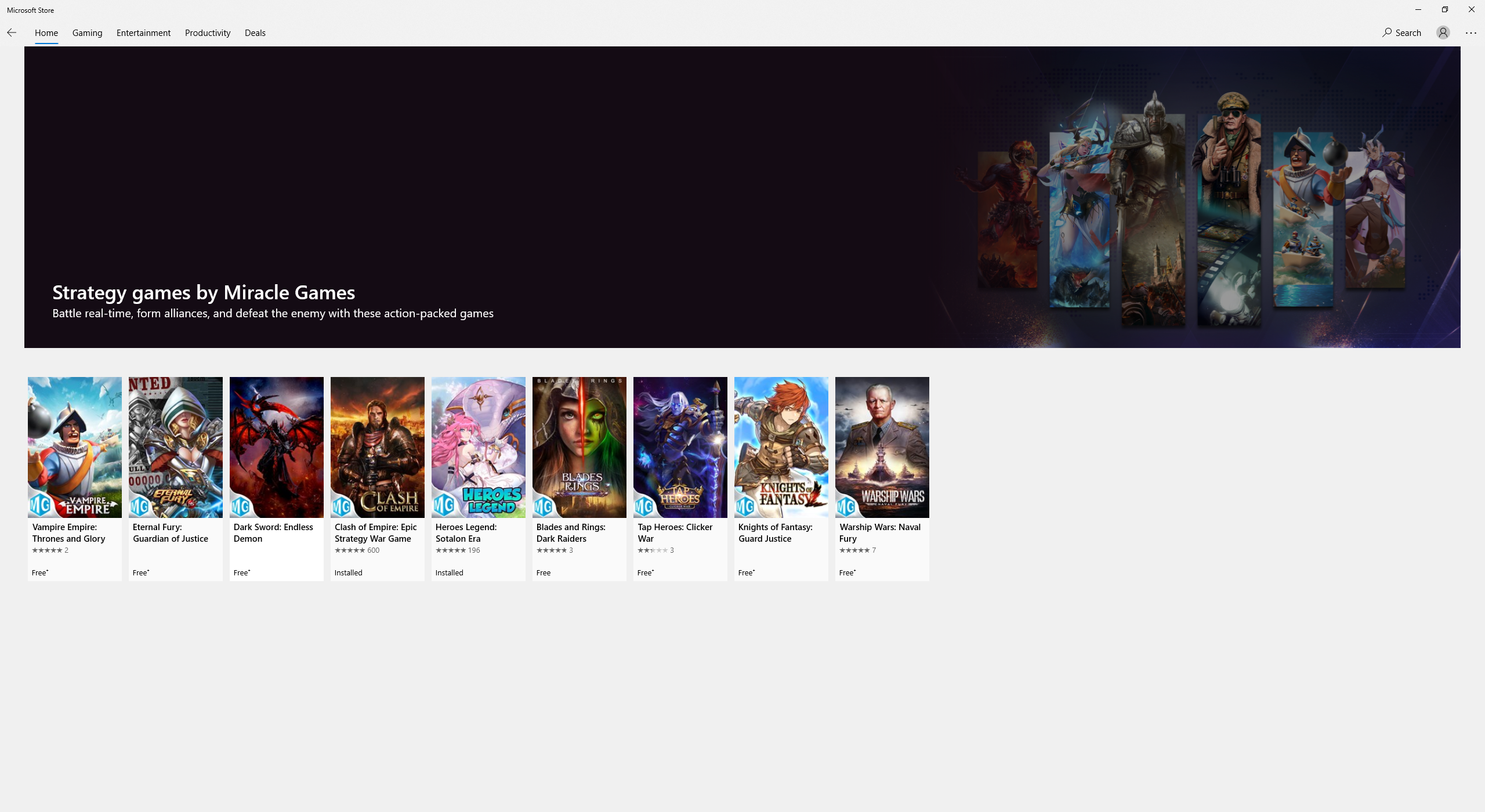1485x812 pixels.
Task: Open Eternal Fury game cover image
Action: pyautogui.click(x=176, y=447)
